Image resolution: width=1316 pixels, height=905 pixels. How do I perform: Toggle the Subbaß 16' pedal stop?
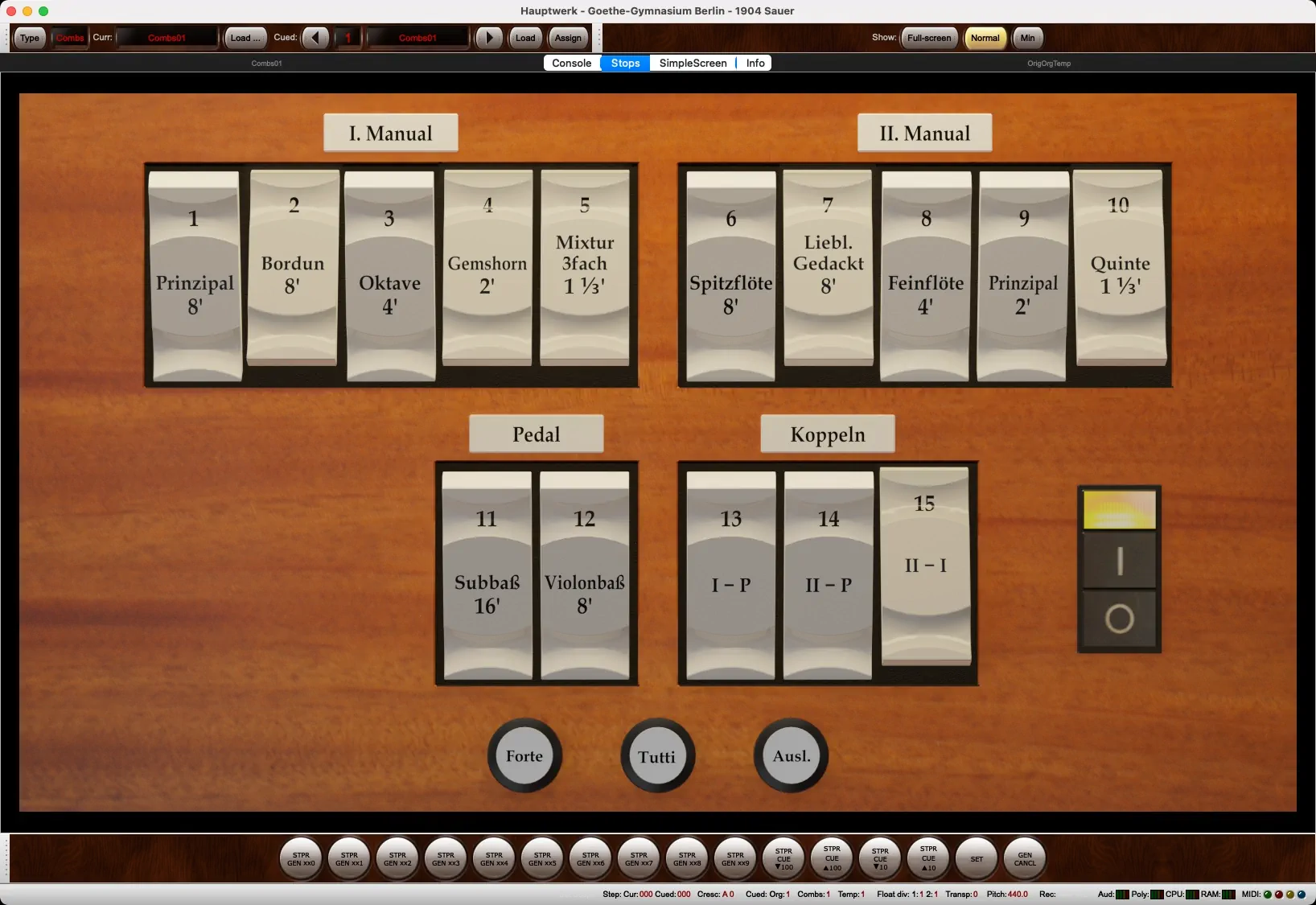click(487, 575)
